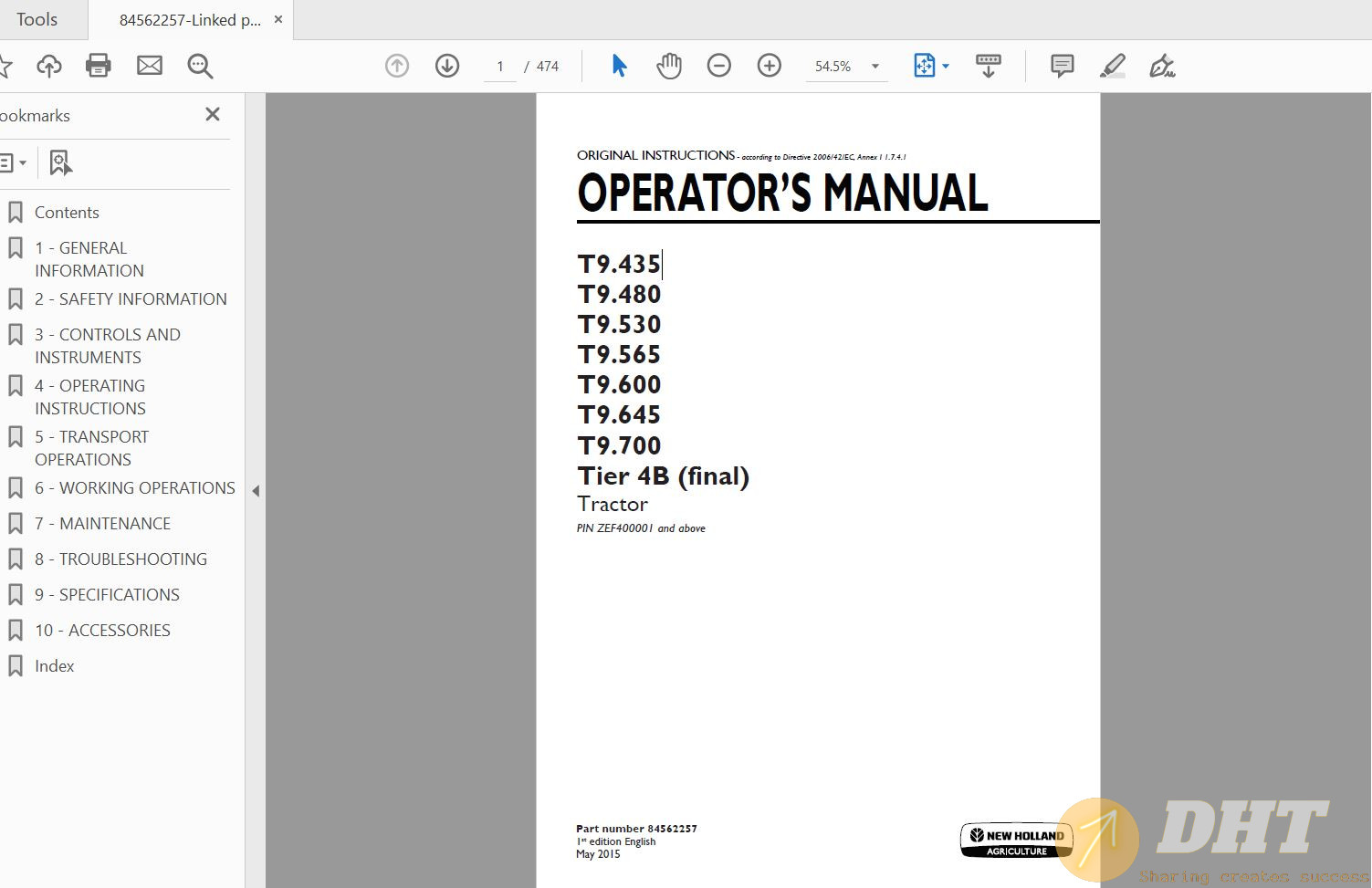Click the New Holland Agriculture logo
The image size is (1372, 888).
[x=1016, y=841]
